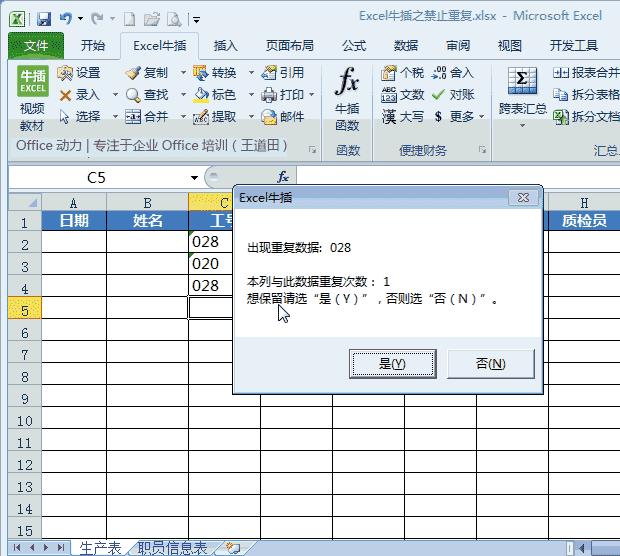620x556 pixels.
Task: Open the 牛插 EXCEL video tutorial icon
Action: click(x=32, y=81)
